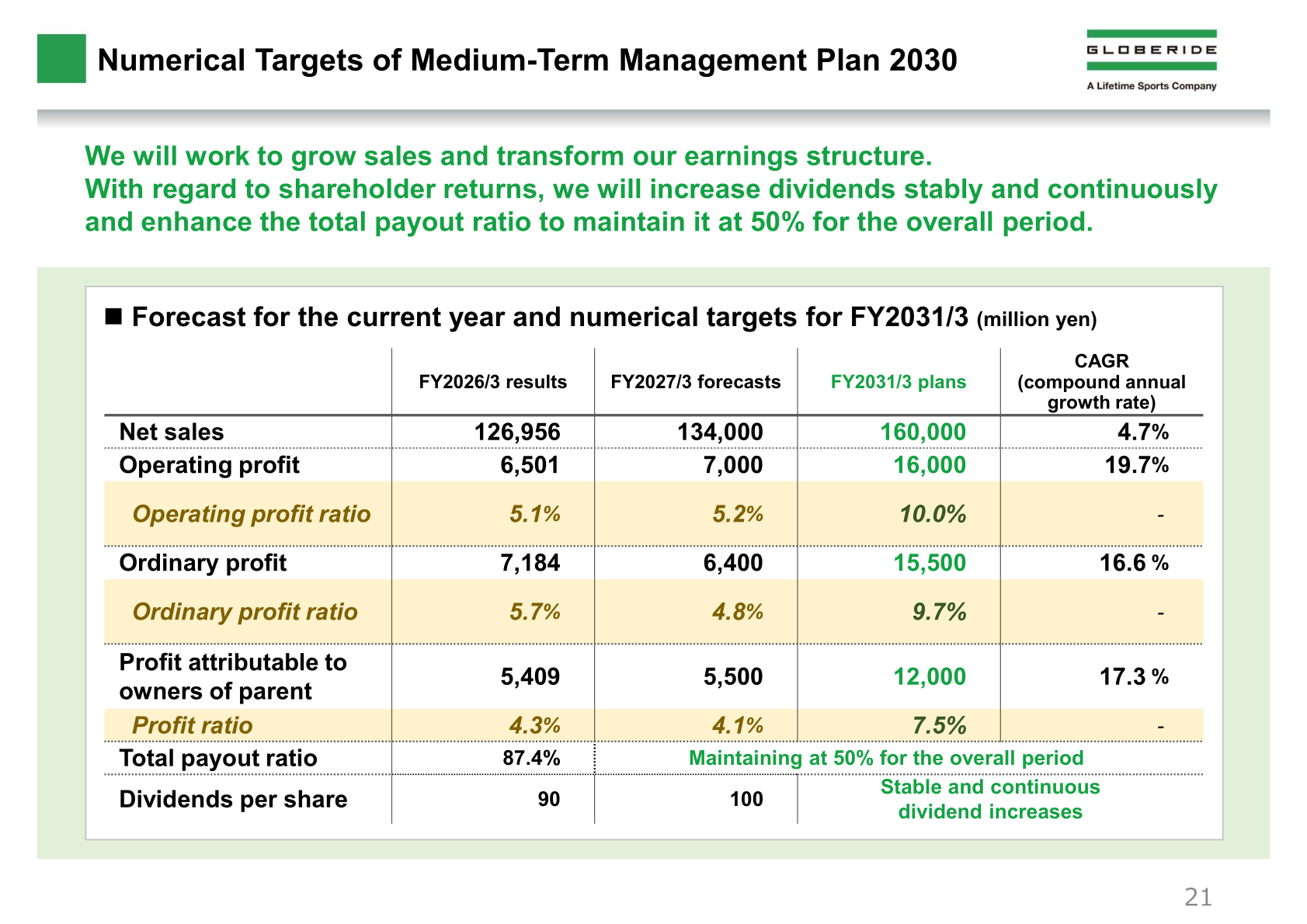Click the 'FY2026/3 results' column header

tap(493, 382)
